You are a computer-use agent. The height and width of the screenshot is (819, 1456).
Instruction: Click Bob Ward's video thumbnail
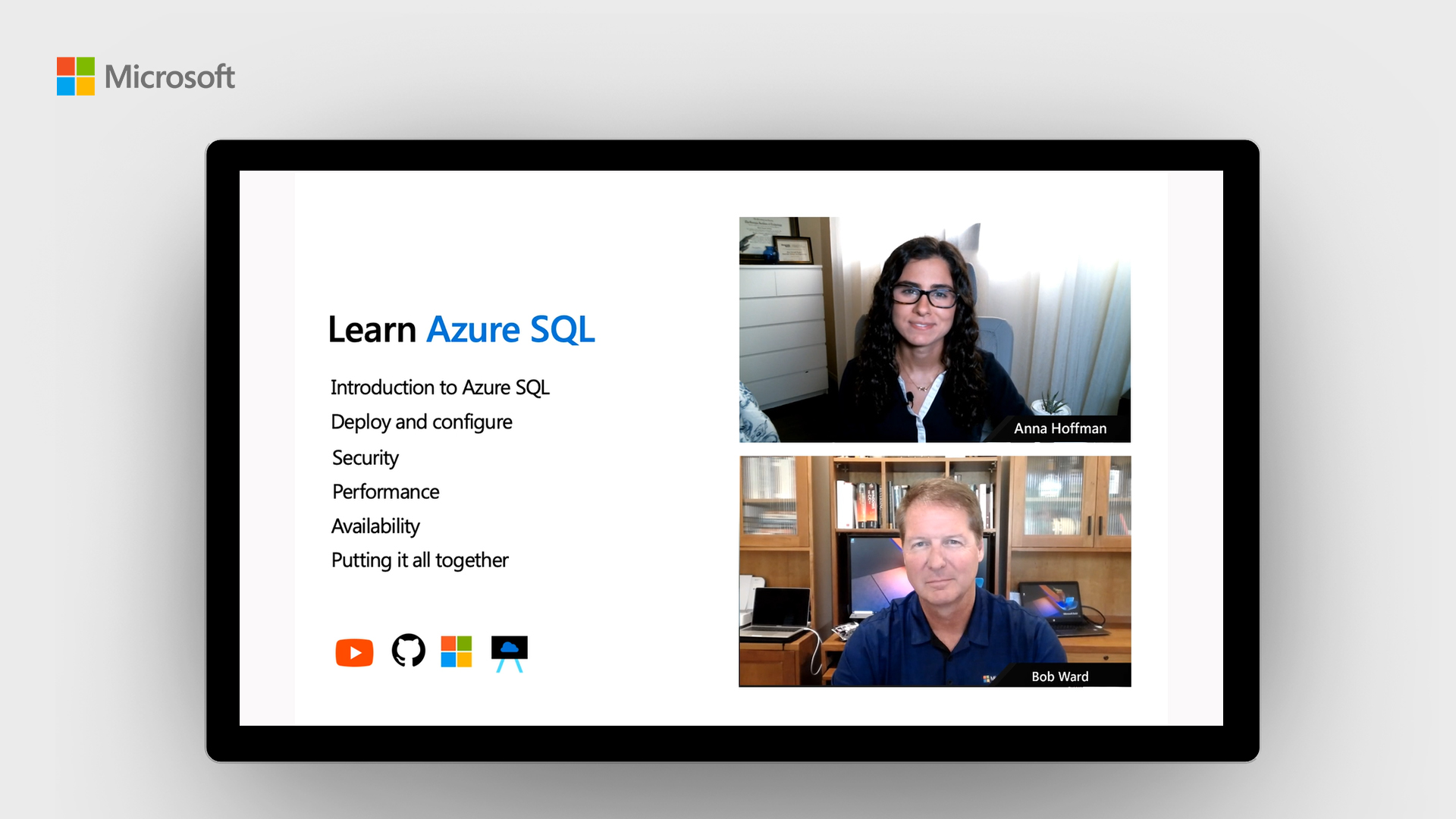tap(934, 570)
